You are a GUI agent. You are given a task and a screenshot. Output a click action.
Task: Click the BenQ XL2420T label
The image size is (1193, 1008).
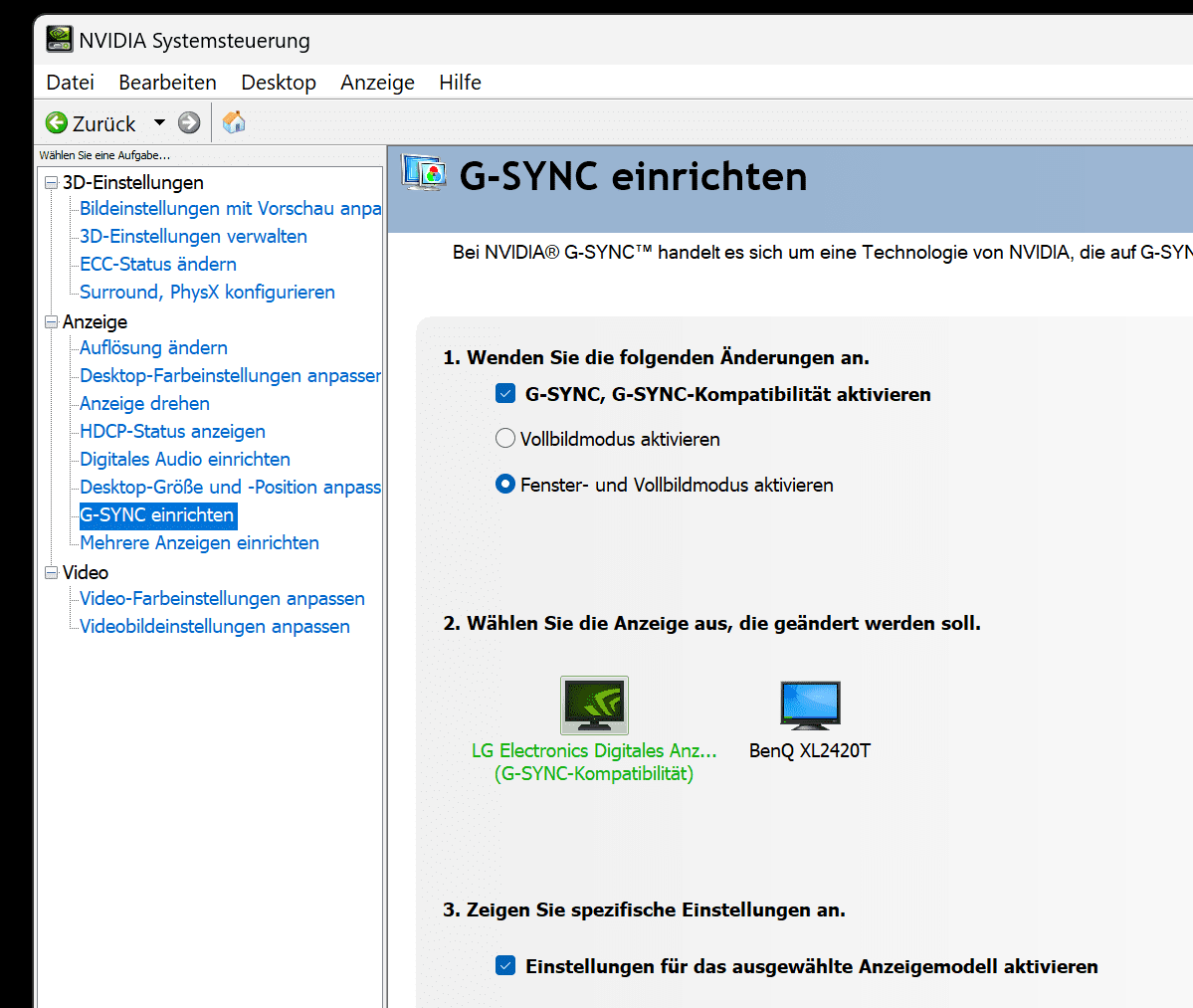coord(810,751)
